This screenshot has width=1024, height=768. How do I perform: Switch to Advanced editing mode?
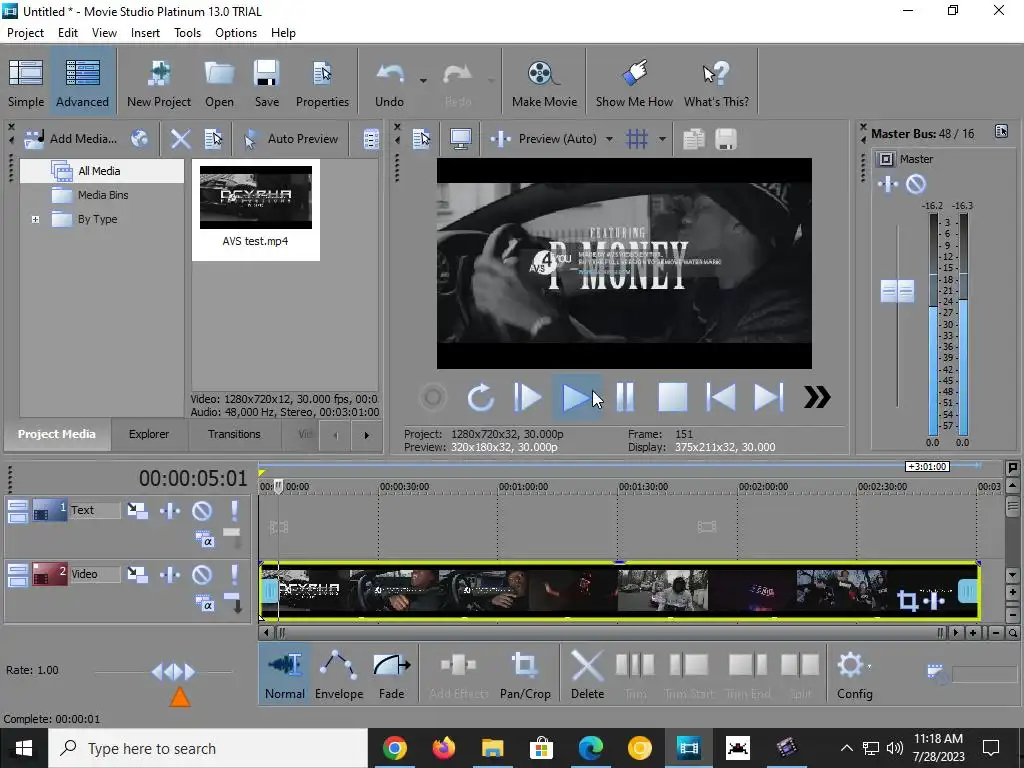point(82,82)
